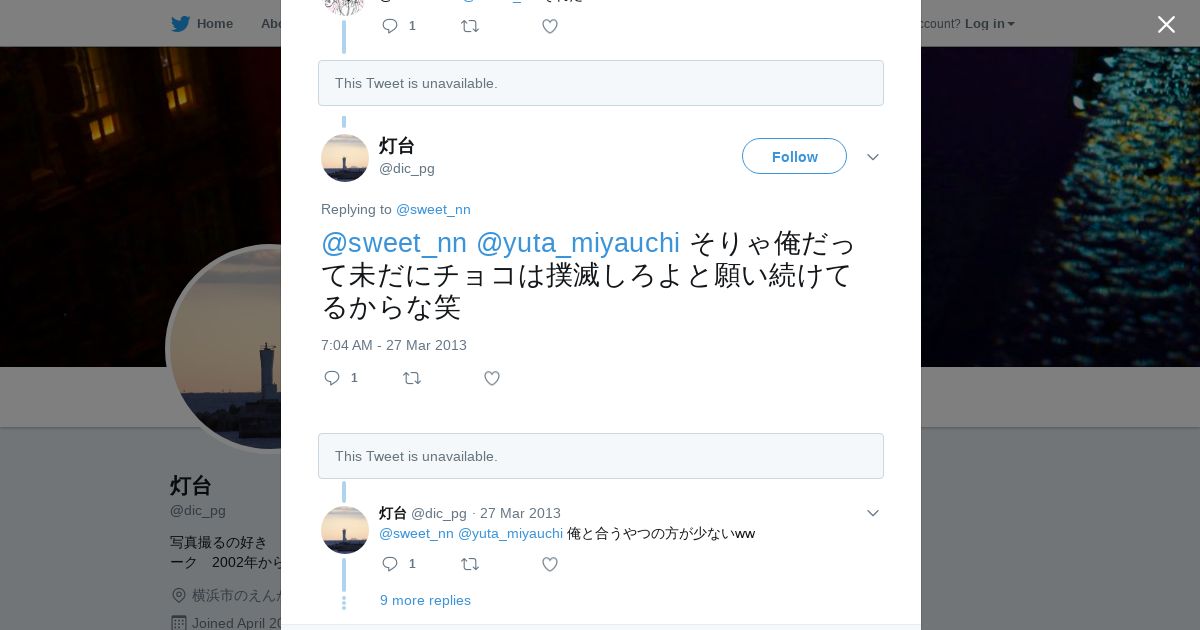Follow the 灯台 account
The image size is (1200, 630).
point(794,156)
